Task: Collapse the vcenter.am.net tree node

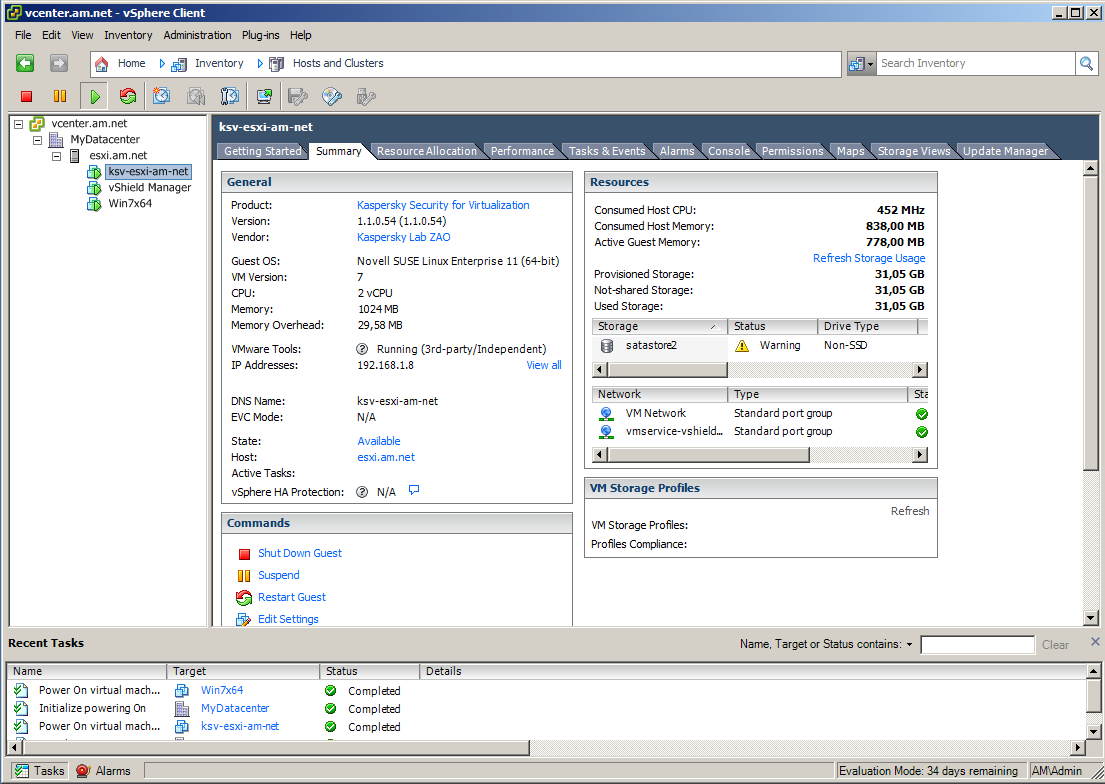Action: (x=18, y=124)
